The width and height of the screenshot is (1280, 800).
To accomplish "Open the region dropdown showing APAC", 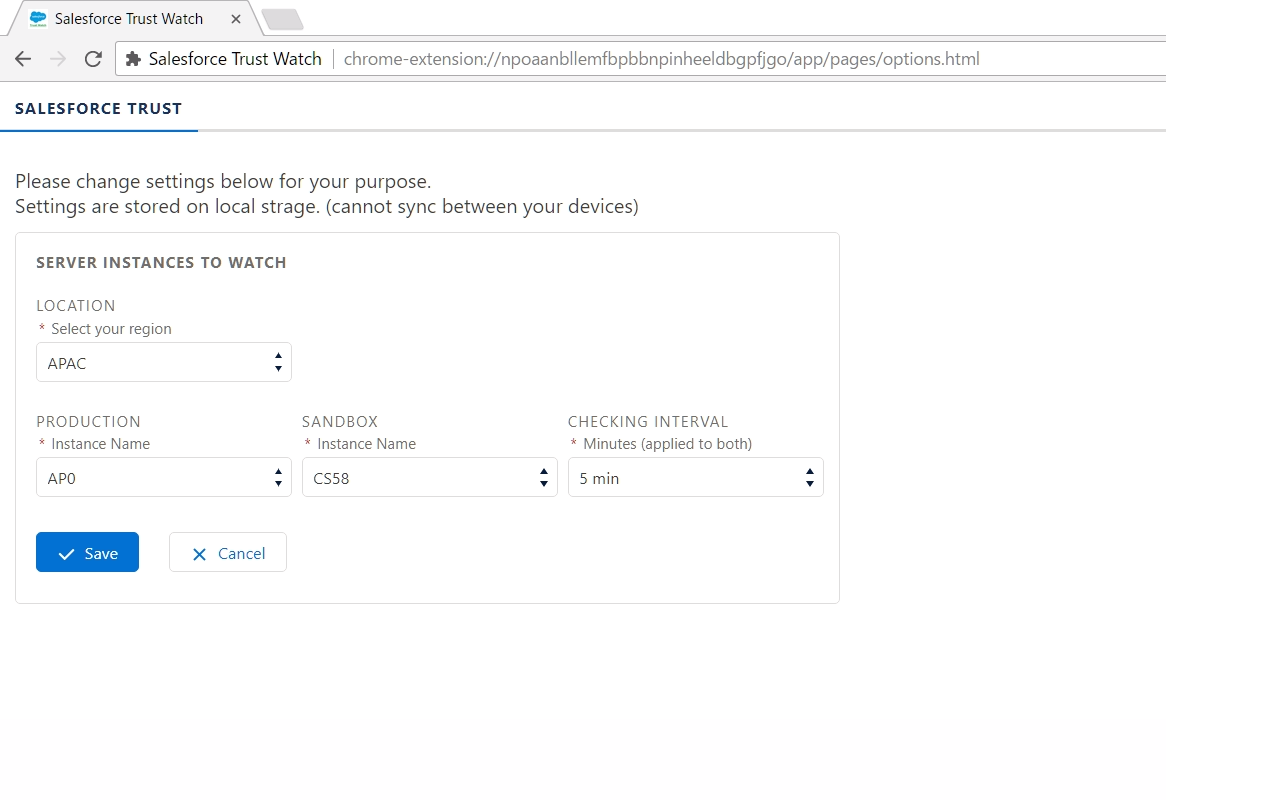I will click(x=164, y=363).
